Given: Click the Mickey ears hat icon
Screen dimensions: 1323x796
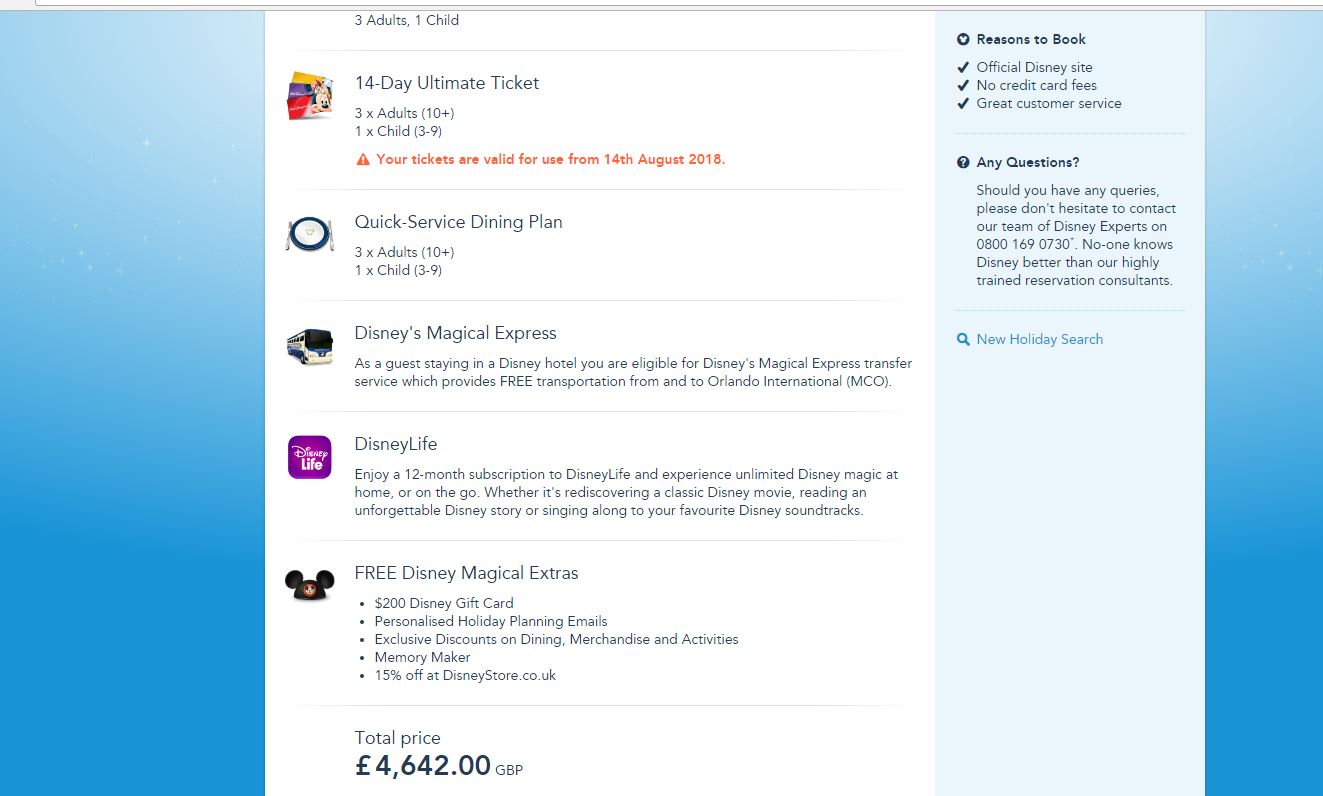Looking at the screenshot, I should click(x=309, y=585).
